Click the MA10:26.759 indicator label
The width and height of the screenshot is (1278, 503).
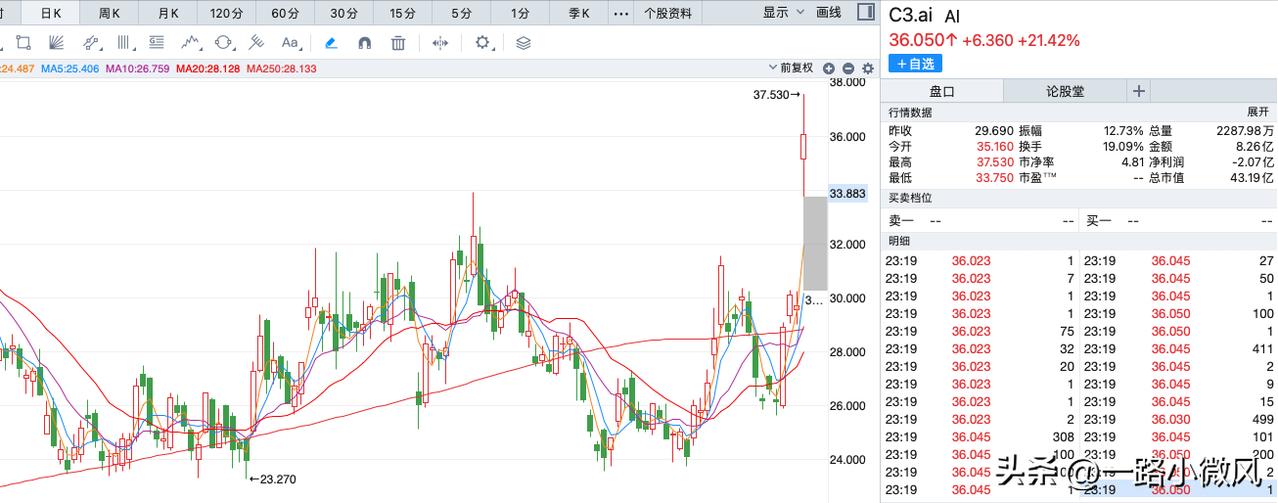point(137,68)
